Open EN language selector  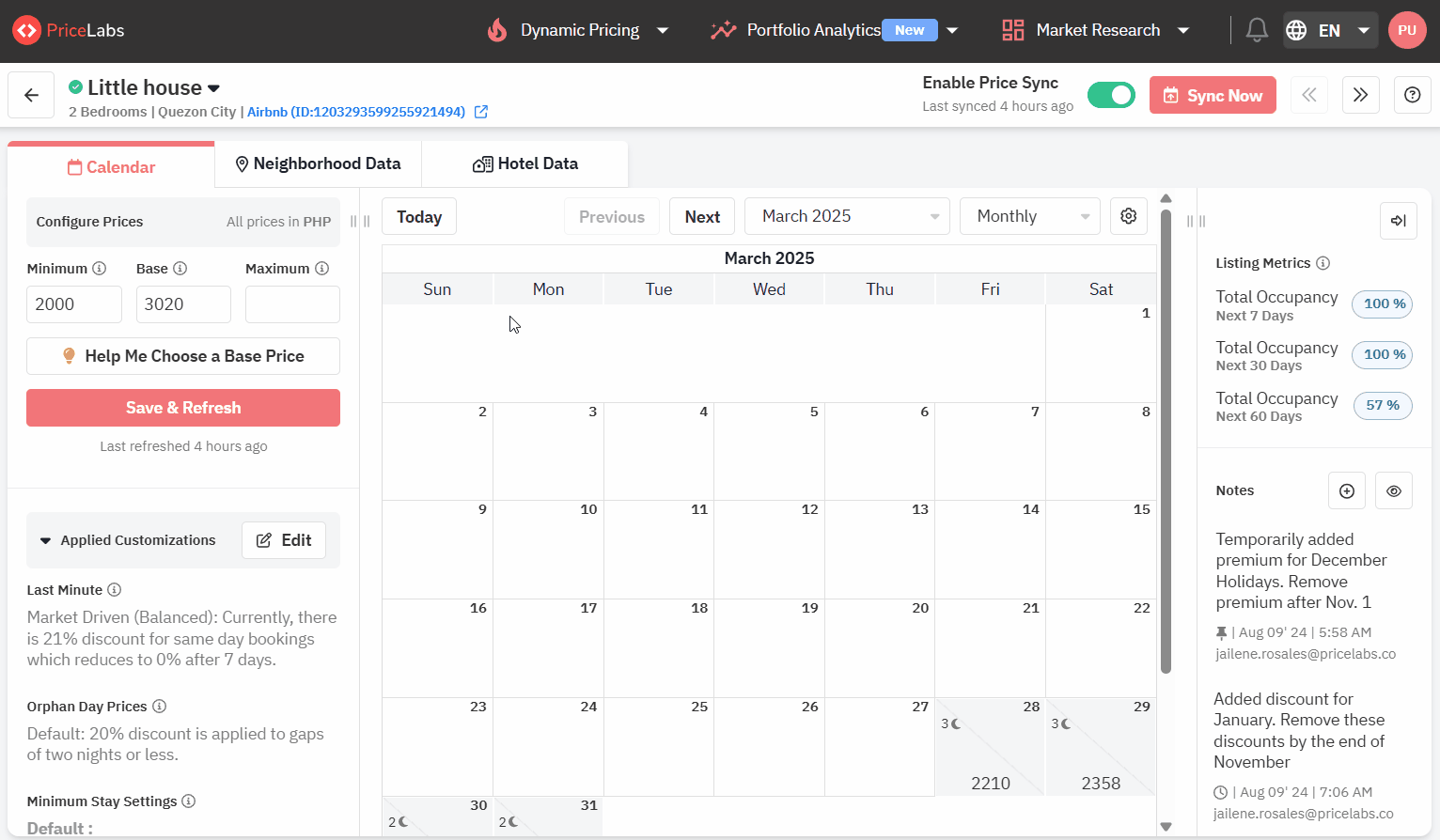pyautogui.click(x=1329, y=30)
